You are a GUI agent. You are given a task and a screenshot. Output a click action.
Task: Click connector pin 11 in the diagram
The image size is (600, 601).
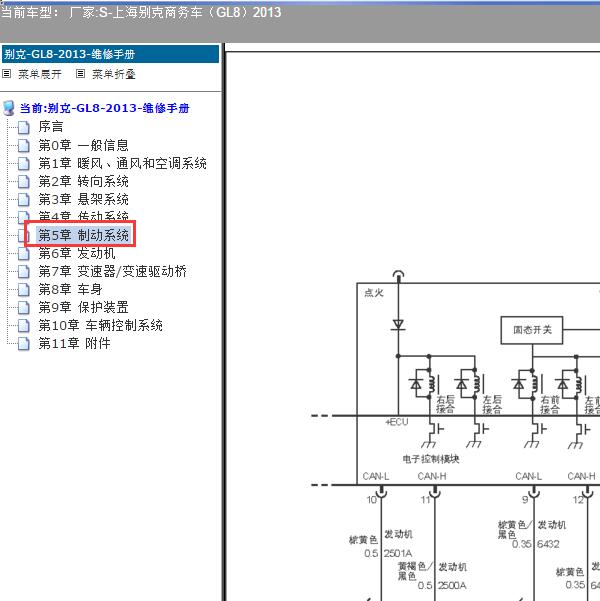pos(426,499)
